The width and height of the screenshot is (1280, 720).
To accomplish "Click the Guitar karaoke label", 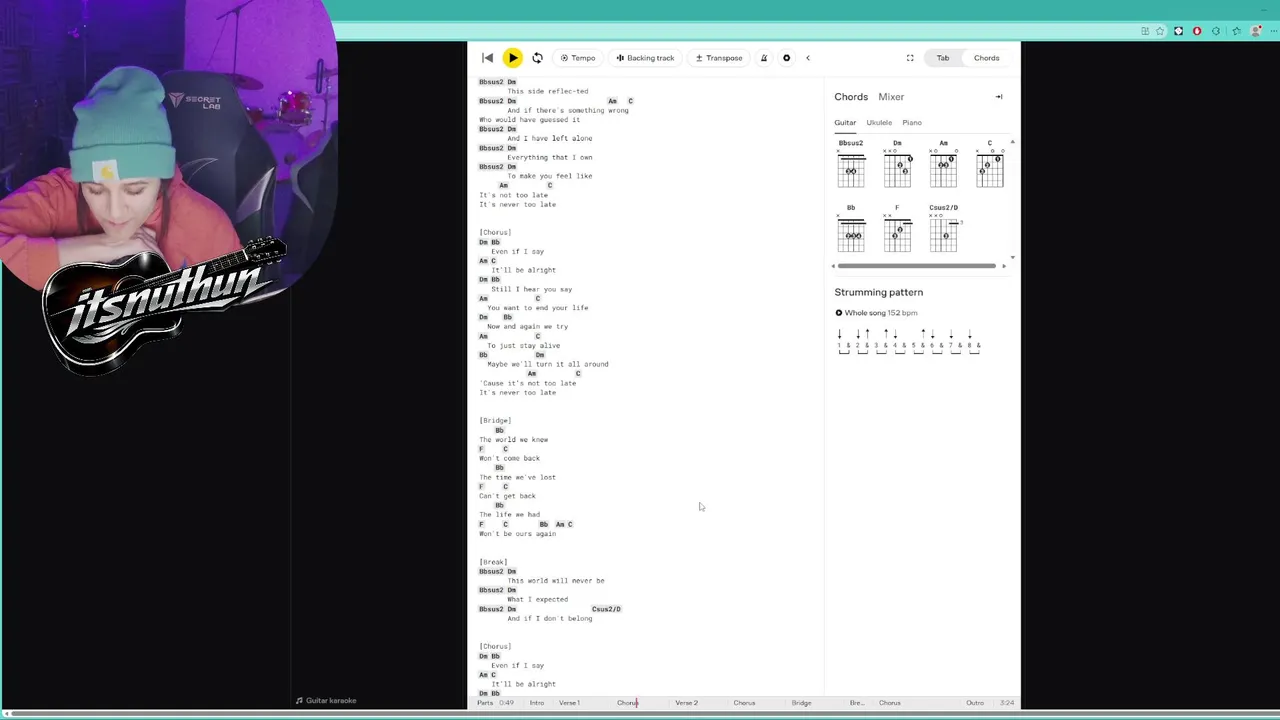I will click(x=326, y=701).
